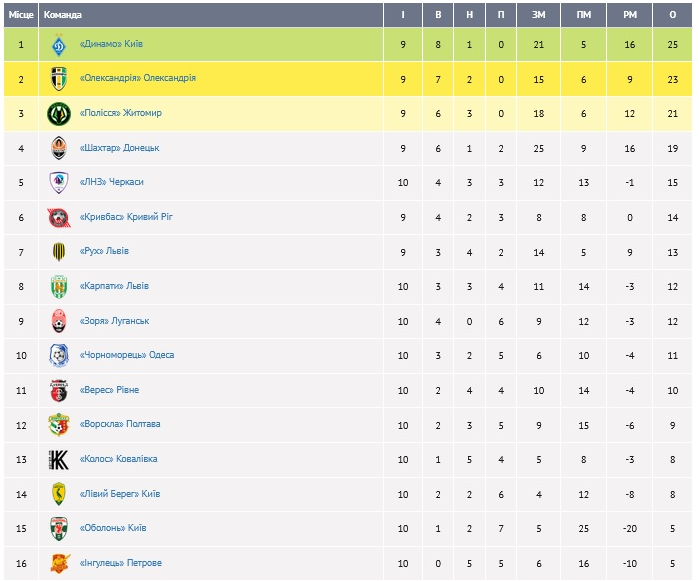
Task: Click the Kolos Kovalivka club logo
Action: point(59,460)
